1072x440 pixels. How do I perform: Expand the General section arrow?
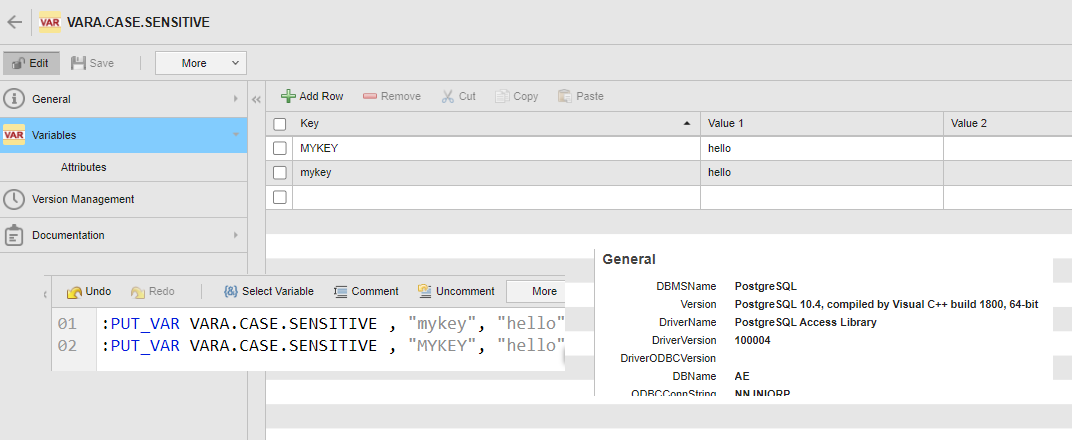pos(236,99)
